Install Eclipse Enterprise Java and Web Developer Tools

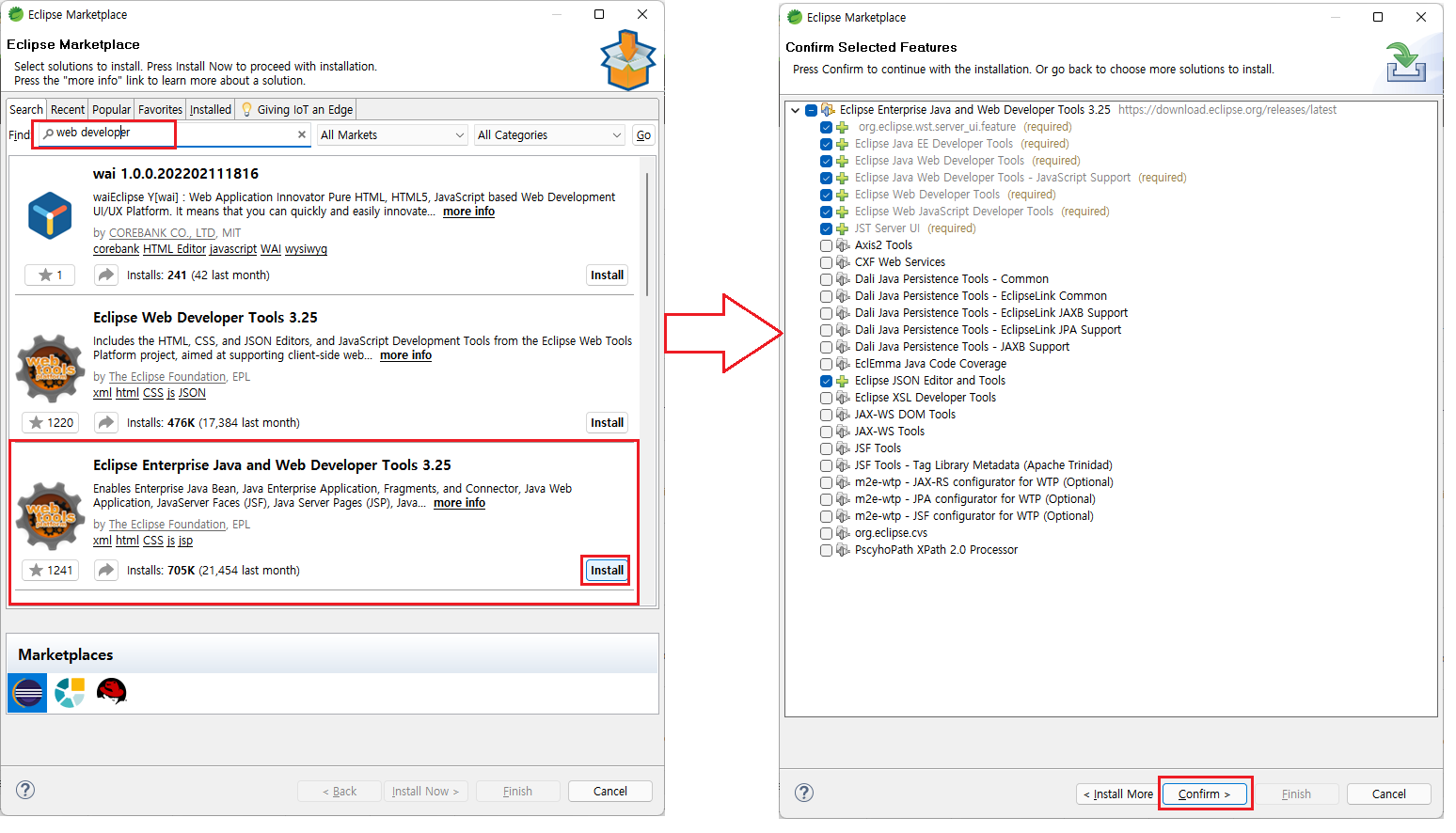(x=607, y=571)
